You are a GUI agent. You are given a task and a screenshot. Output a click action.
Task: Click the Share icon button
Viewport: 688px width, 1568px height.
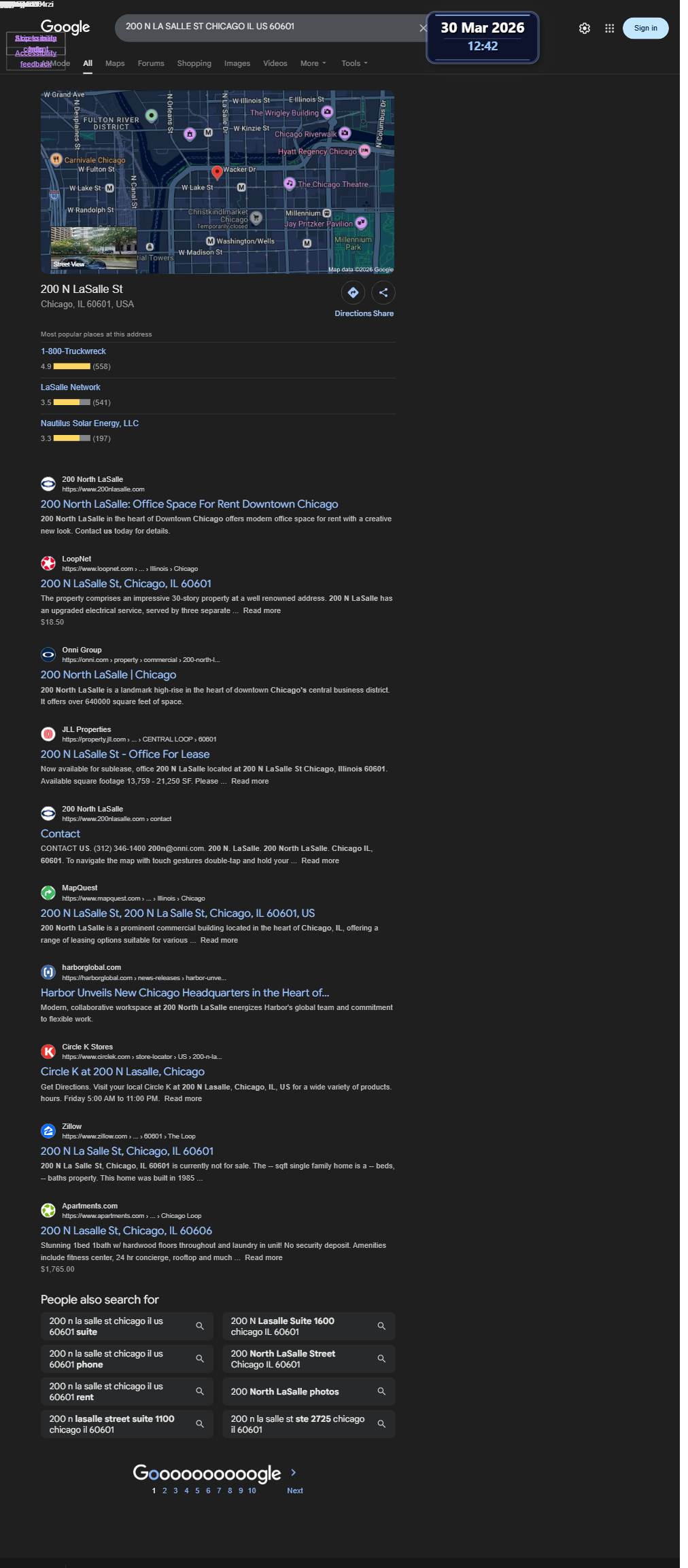[x=383, y=293]
